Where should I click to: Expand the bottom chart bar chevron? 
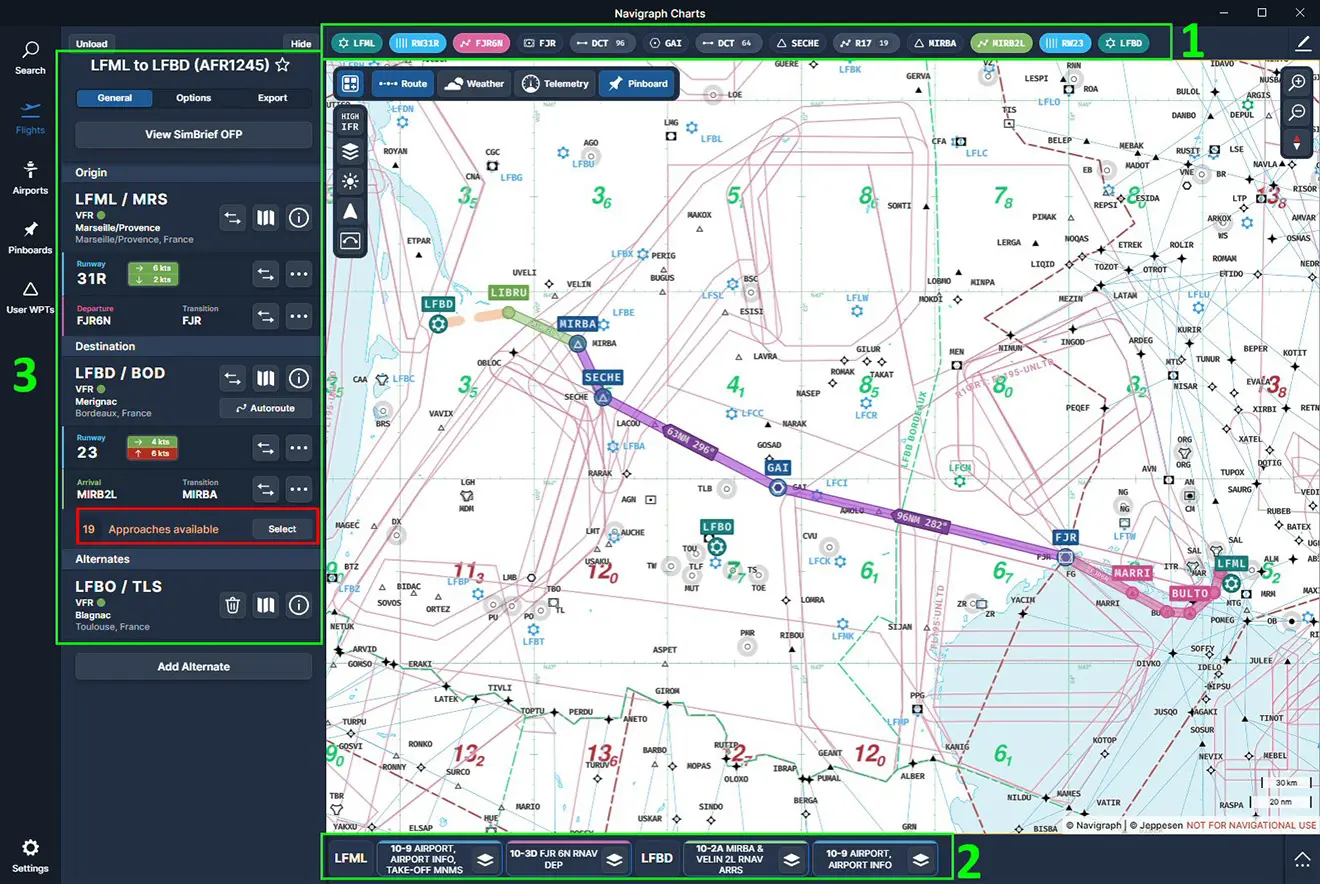click(1302, 858)
